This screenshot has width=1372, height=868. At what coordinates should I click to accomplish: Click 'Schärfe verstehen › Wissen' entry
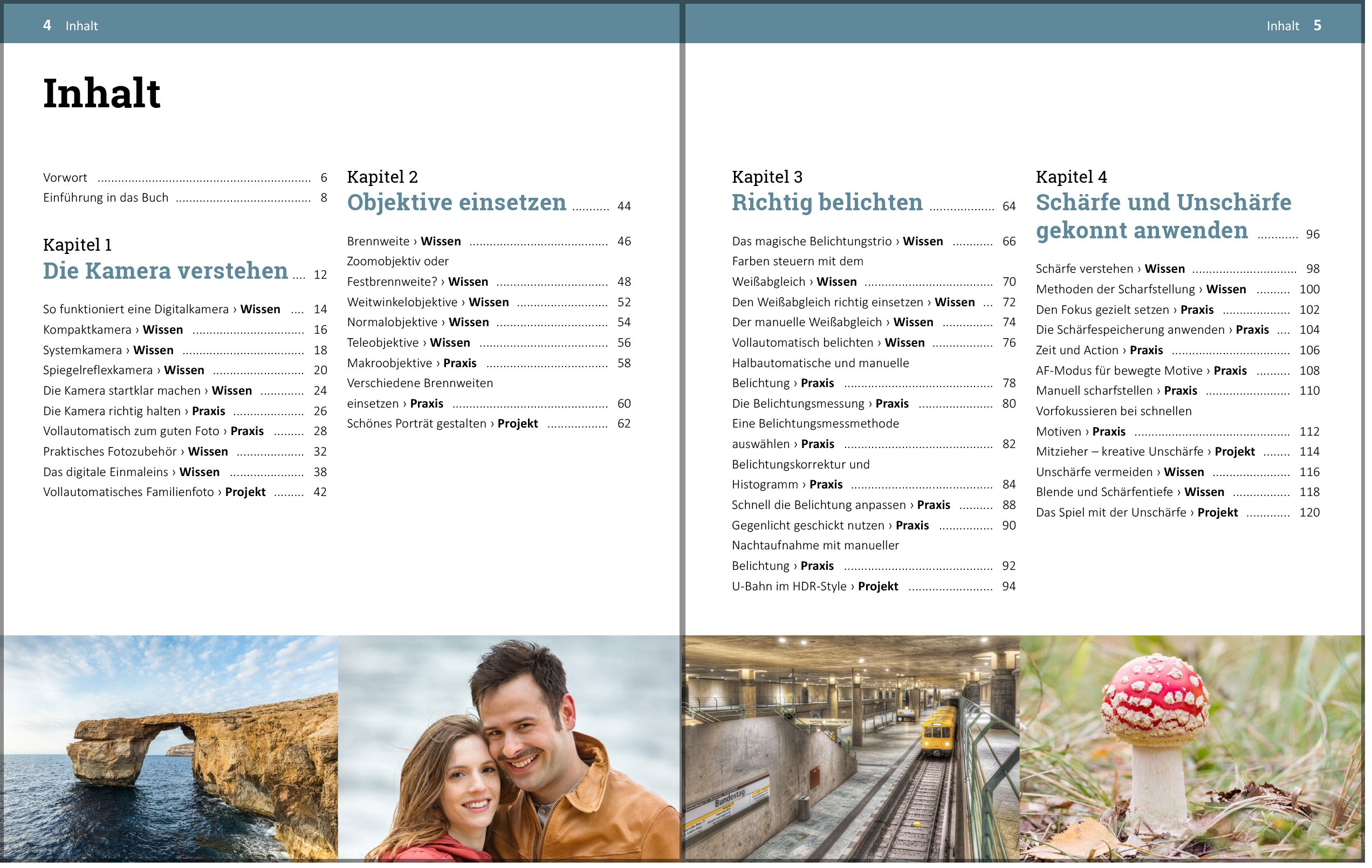[1178, 269]
